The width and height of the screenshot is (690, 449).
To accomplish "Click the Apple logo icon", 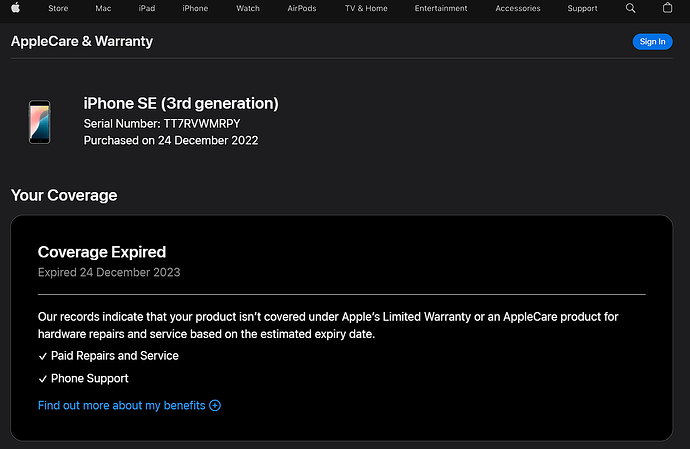I will coord(15,8).
